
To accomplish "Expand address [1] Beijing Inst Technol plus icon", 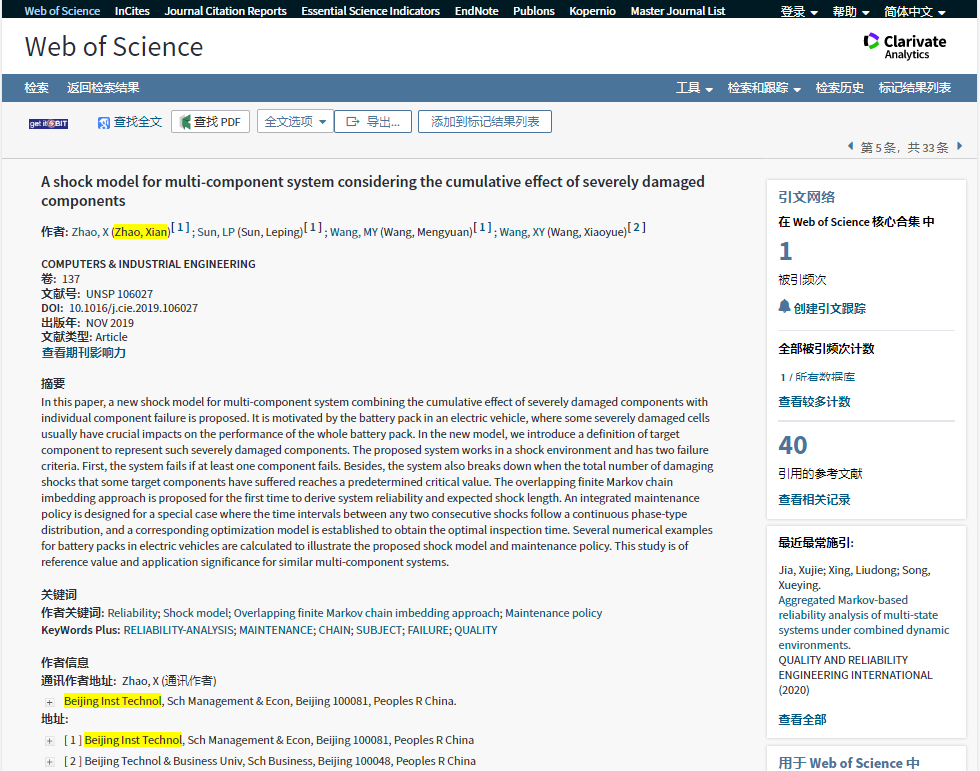I will pyautogui.click(x=49, y=741).
